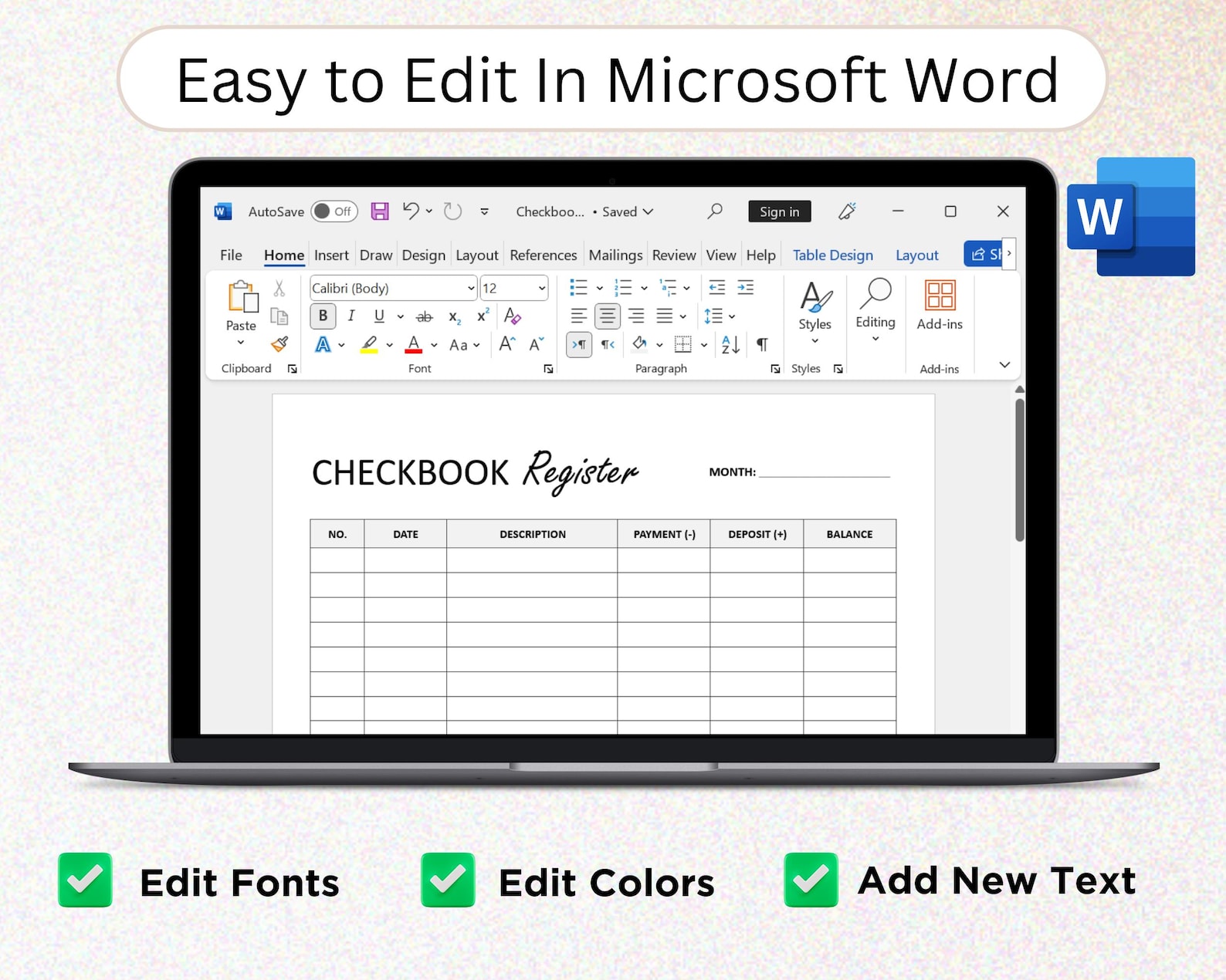Clear all formatting with eraser icon
1226x980 pixels.
tap(513, 316)
